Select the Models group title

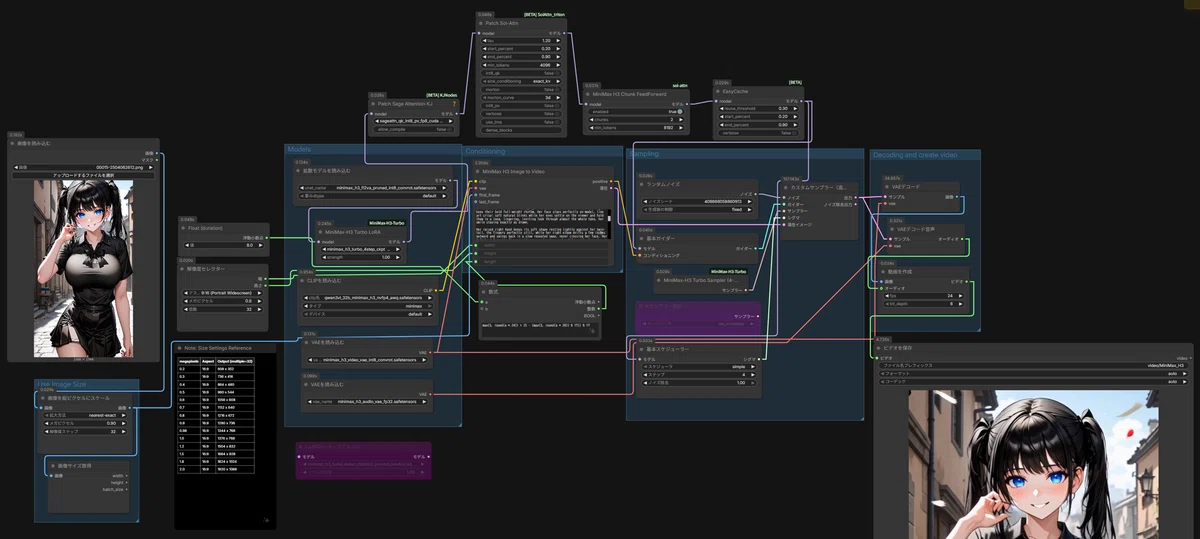tap(298, 151)
